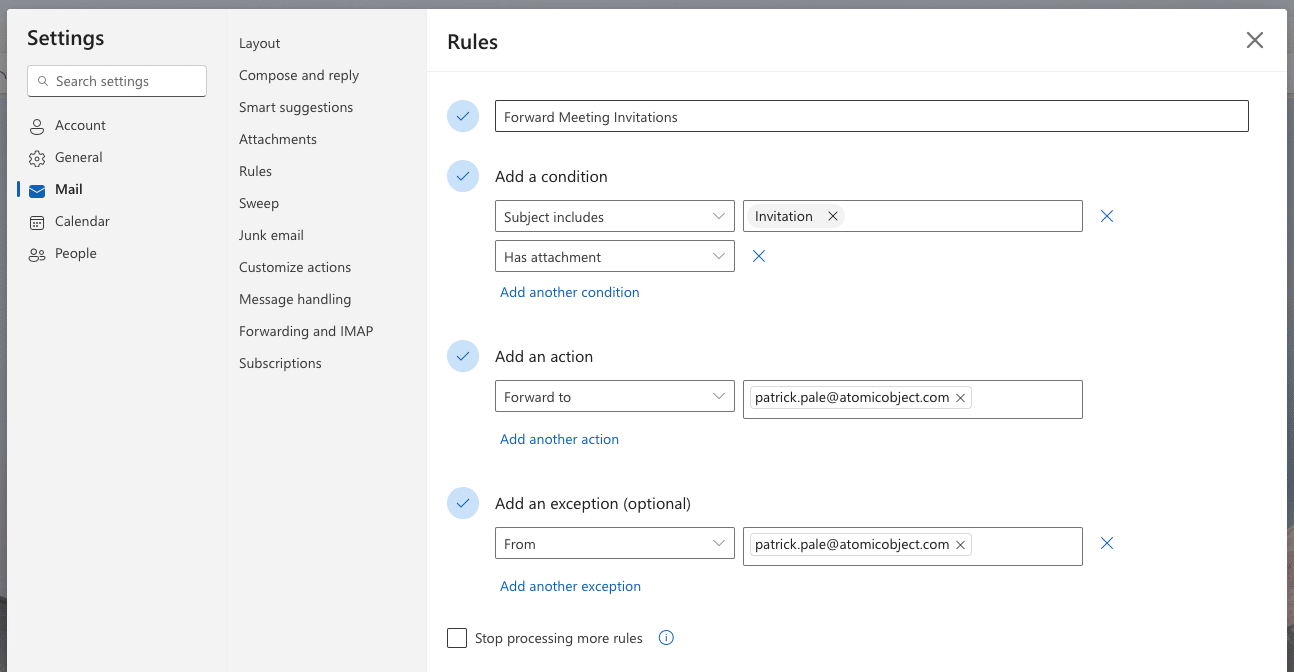Screen dimensions: 1294x672
Task: Click the search magnifier in Search settings
Action: pyautogui.click(x=43, y=80)
